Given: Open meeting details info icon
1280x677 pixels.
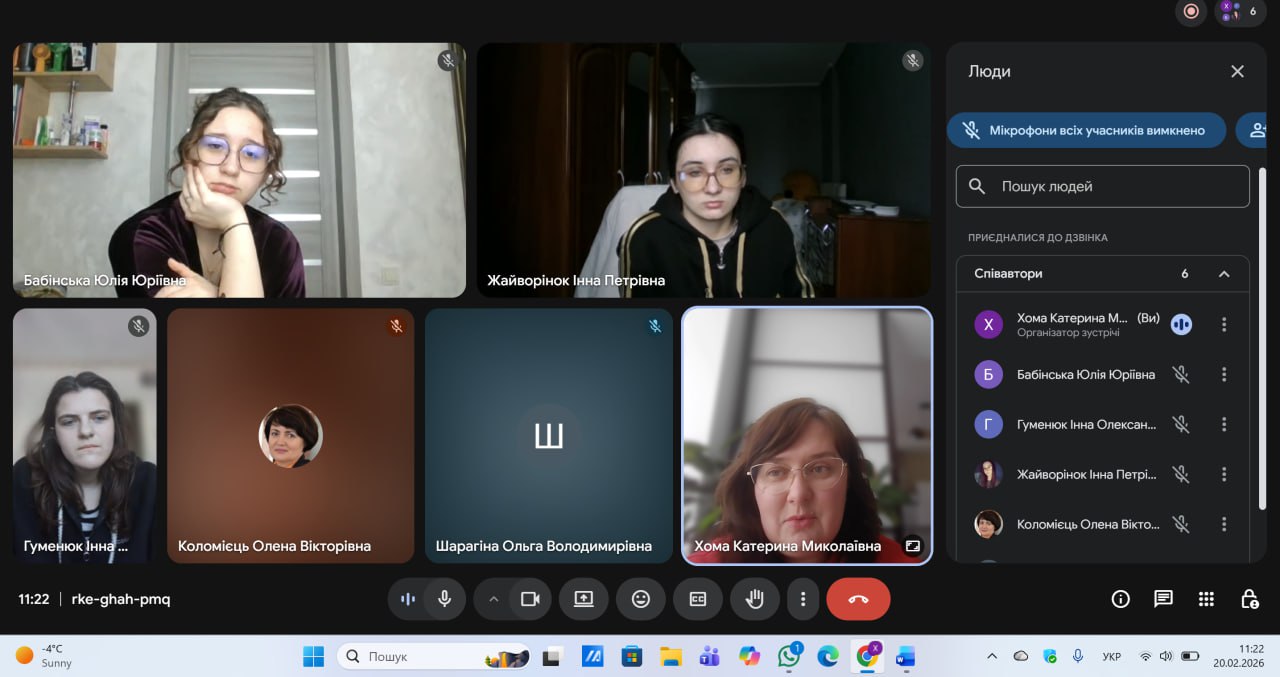Looking at the screenshot, I should click(1120, 599).
